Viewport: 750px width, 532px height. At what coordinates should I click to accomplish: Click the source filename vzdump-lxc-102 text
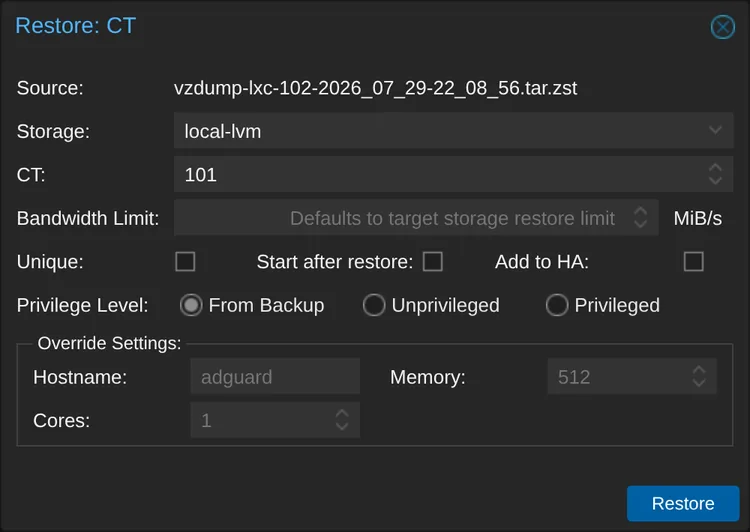(375, 88)
